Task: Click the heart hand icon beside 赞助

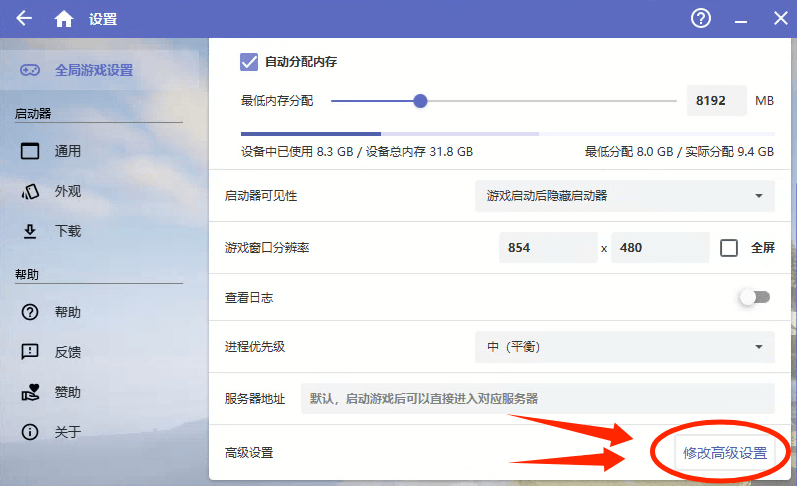Action: 30,392
